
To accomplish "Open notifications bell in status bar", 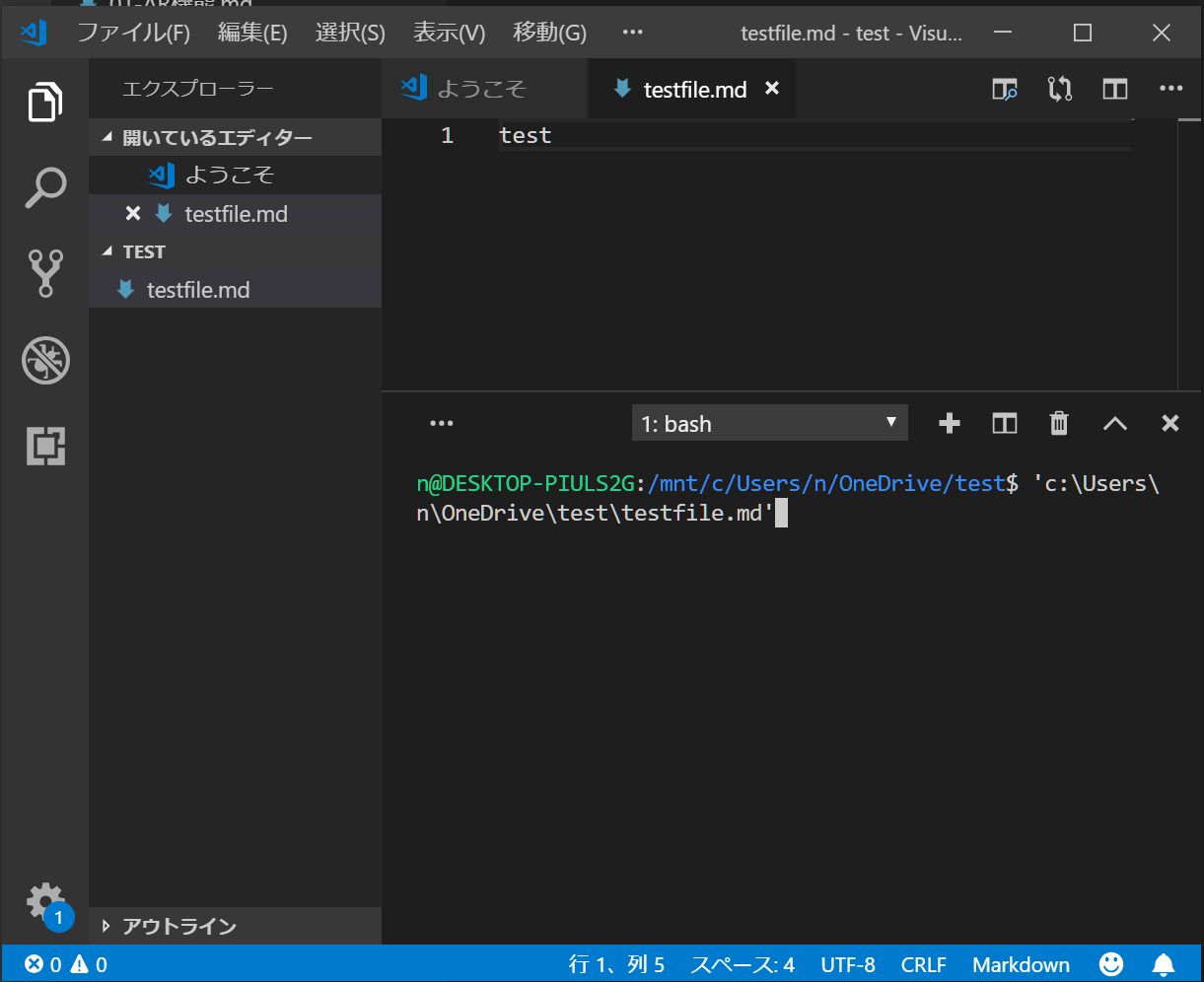I will pos(1164,964).
